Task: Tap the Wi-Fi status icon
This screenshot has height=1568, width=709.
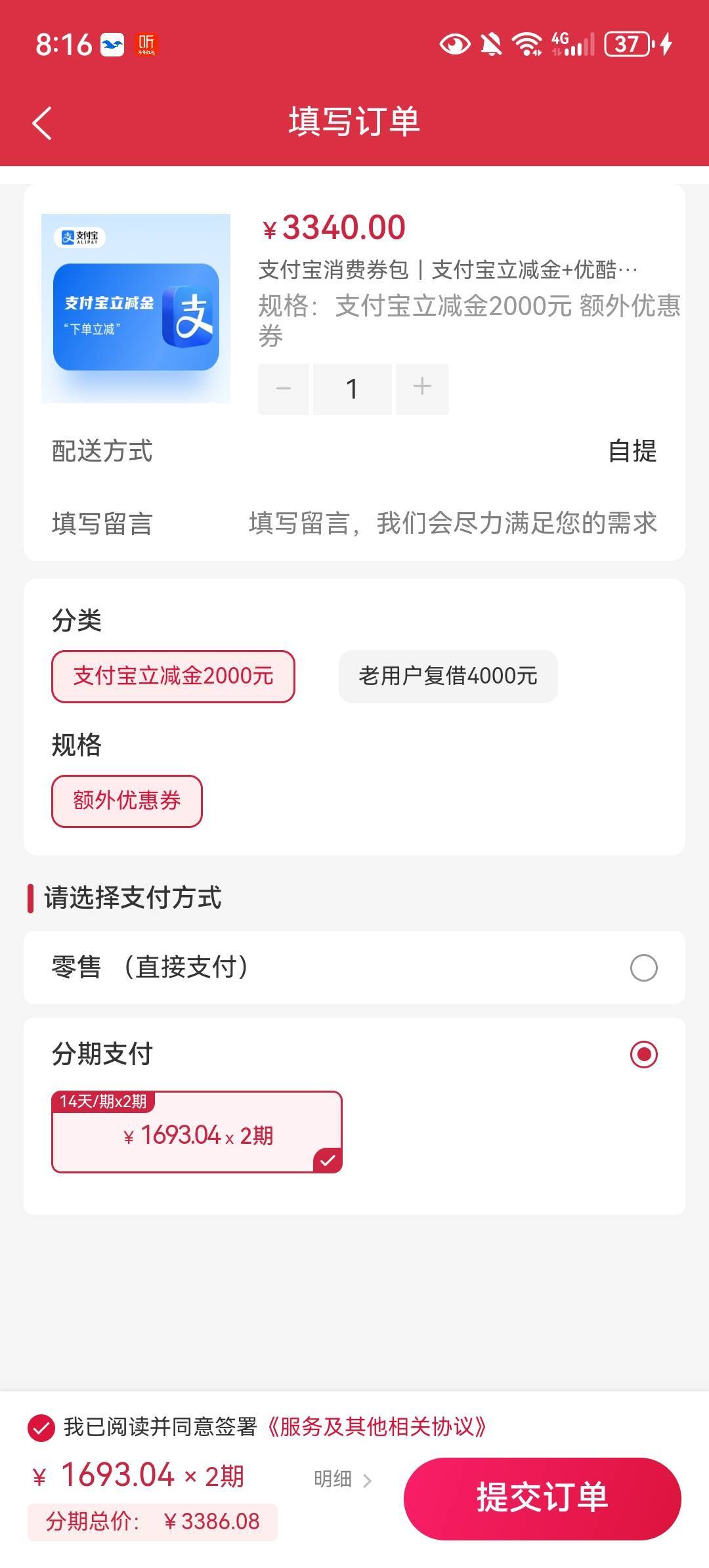Action: [x=526, y=45]
